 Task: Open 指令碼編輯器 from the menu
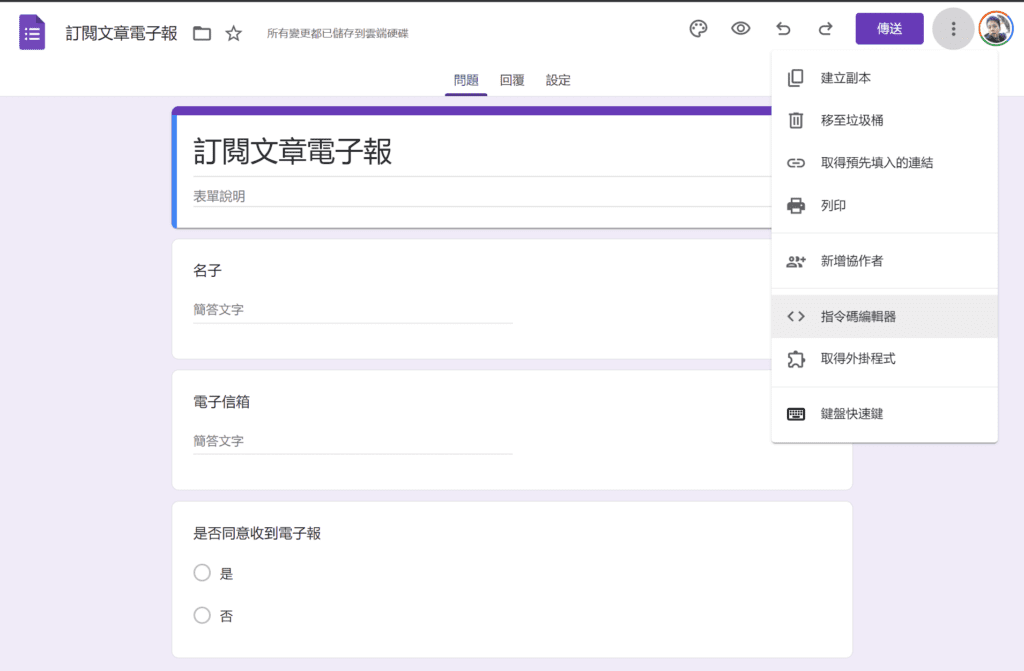(884, 316)
